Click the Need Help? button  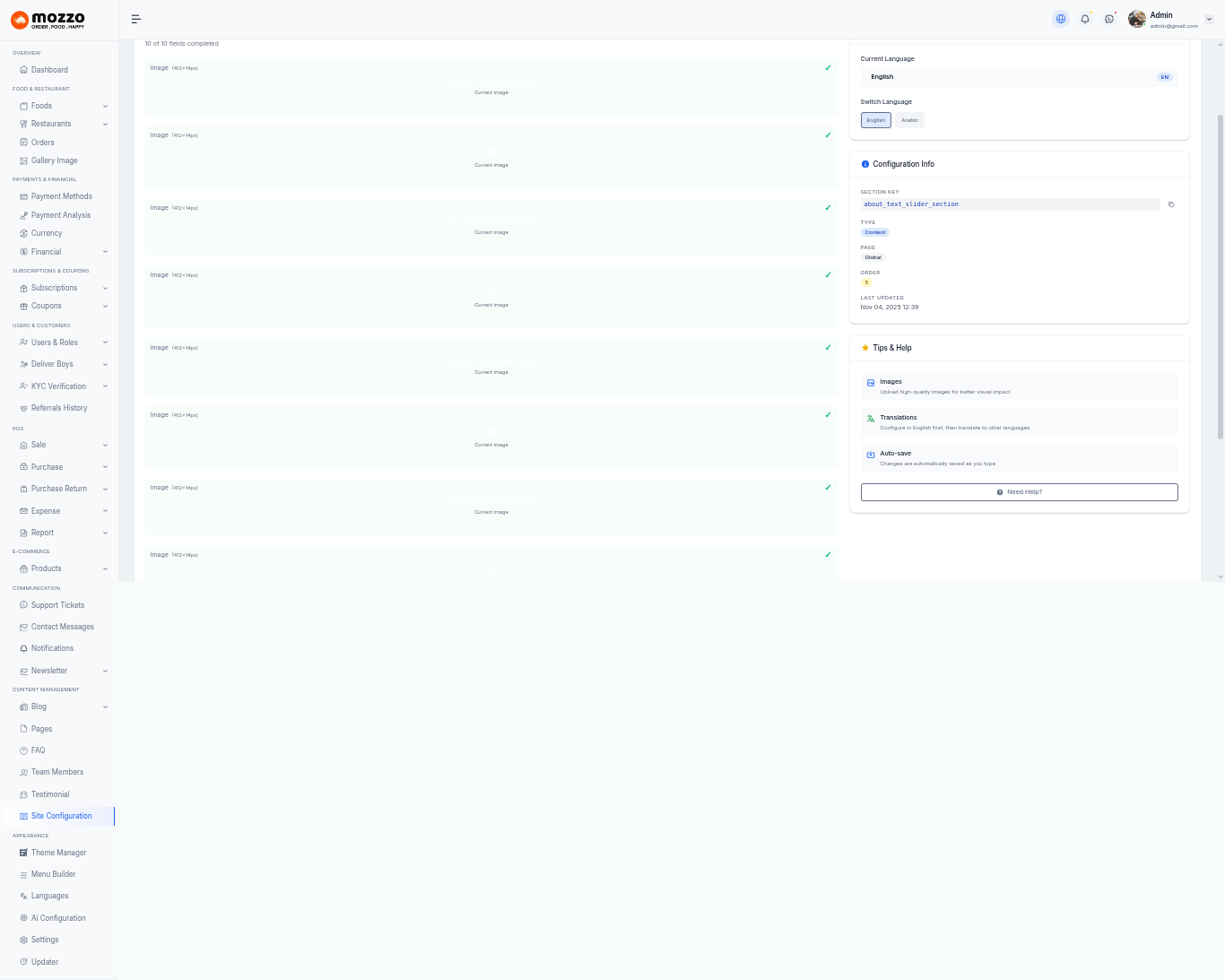(x=1019, y=492)
